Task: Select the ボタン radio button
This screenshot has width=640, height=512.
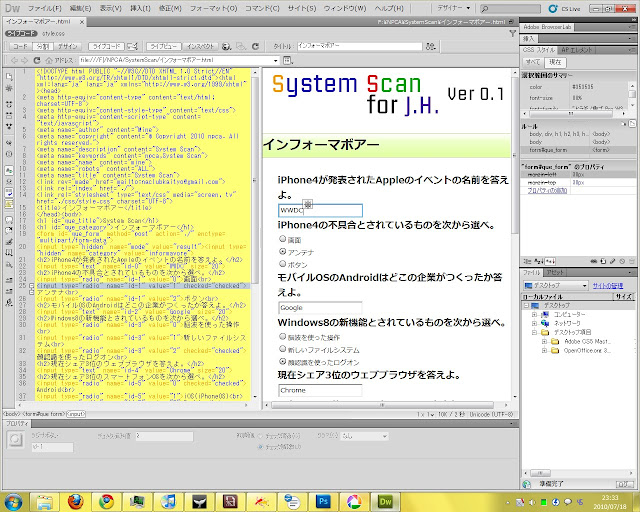Action: (x=282, y=263)
